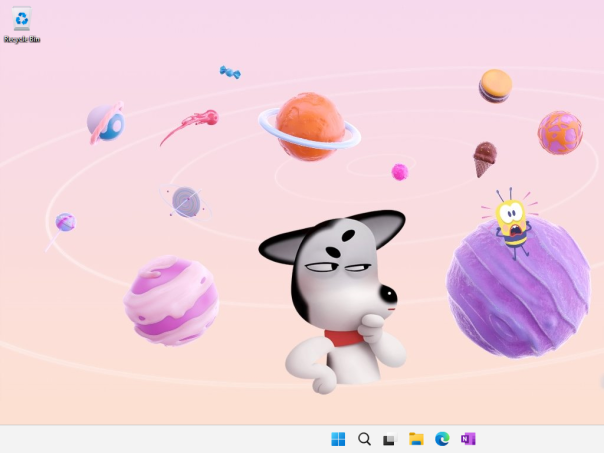This screenshot has height=453, width=604.
Task: Click the blue eyeball planet
Action: tap(106, 124)
